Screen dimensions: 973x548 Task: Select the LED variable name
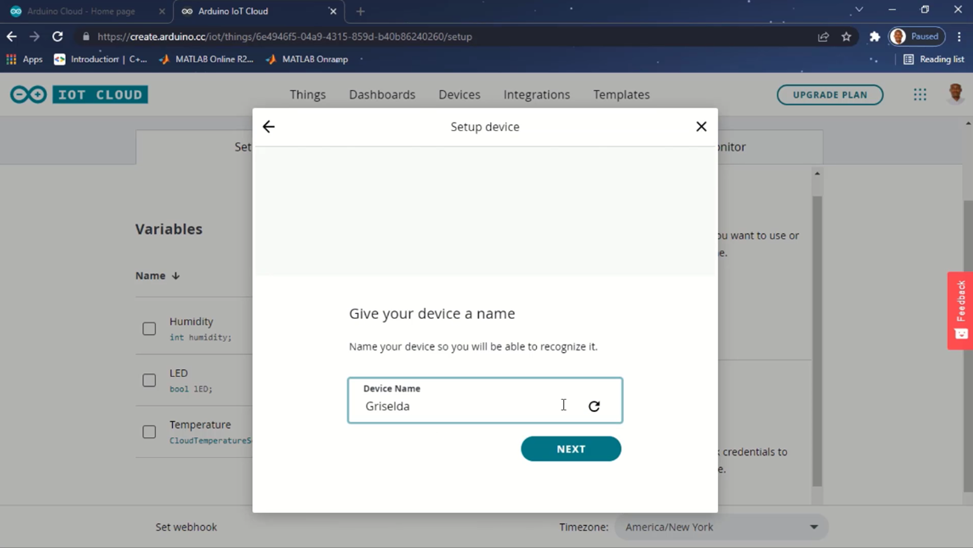click(179, 373)
